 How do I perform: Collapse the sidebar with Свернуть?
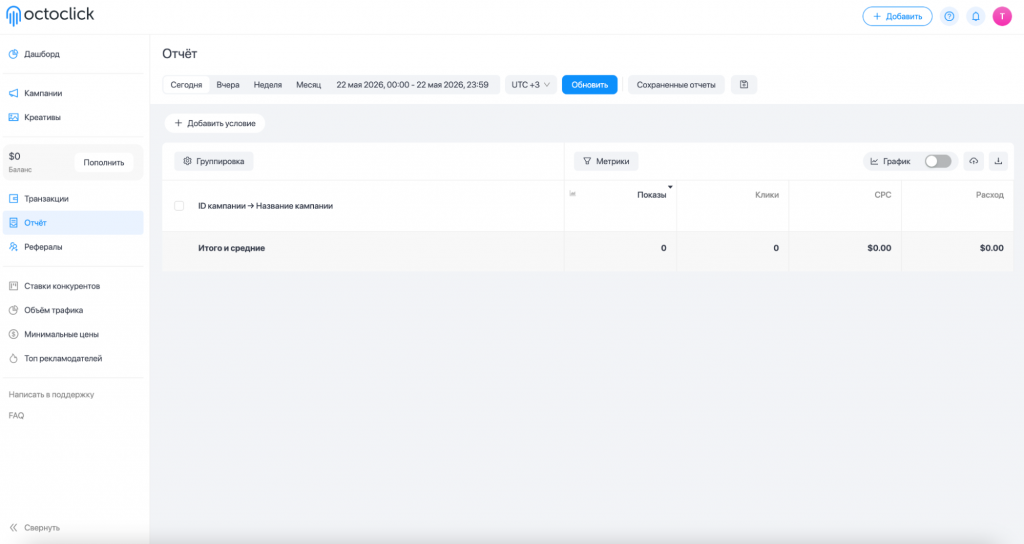[x=35, y=528]
